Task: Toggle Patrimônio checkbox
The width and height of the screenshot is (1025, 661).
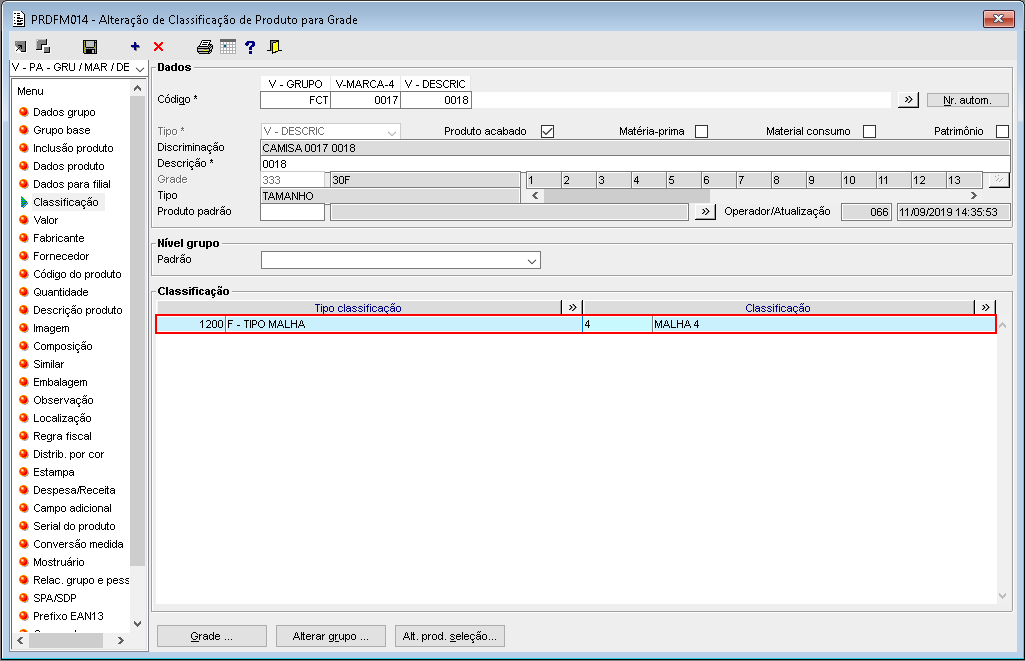Action: (x=1002, y=131)
